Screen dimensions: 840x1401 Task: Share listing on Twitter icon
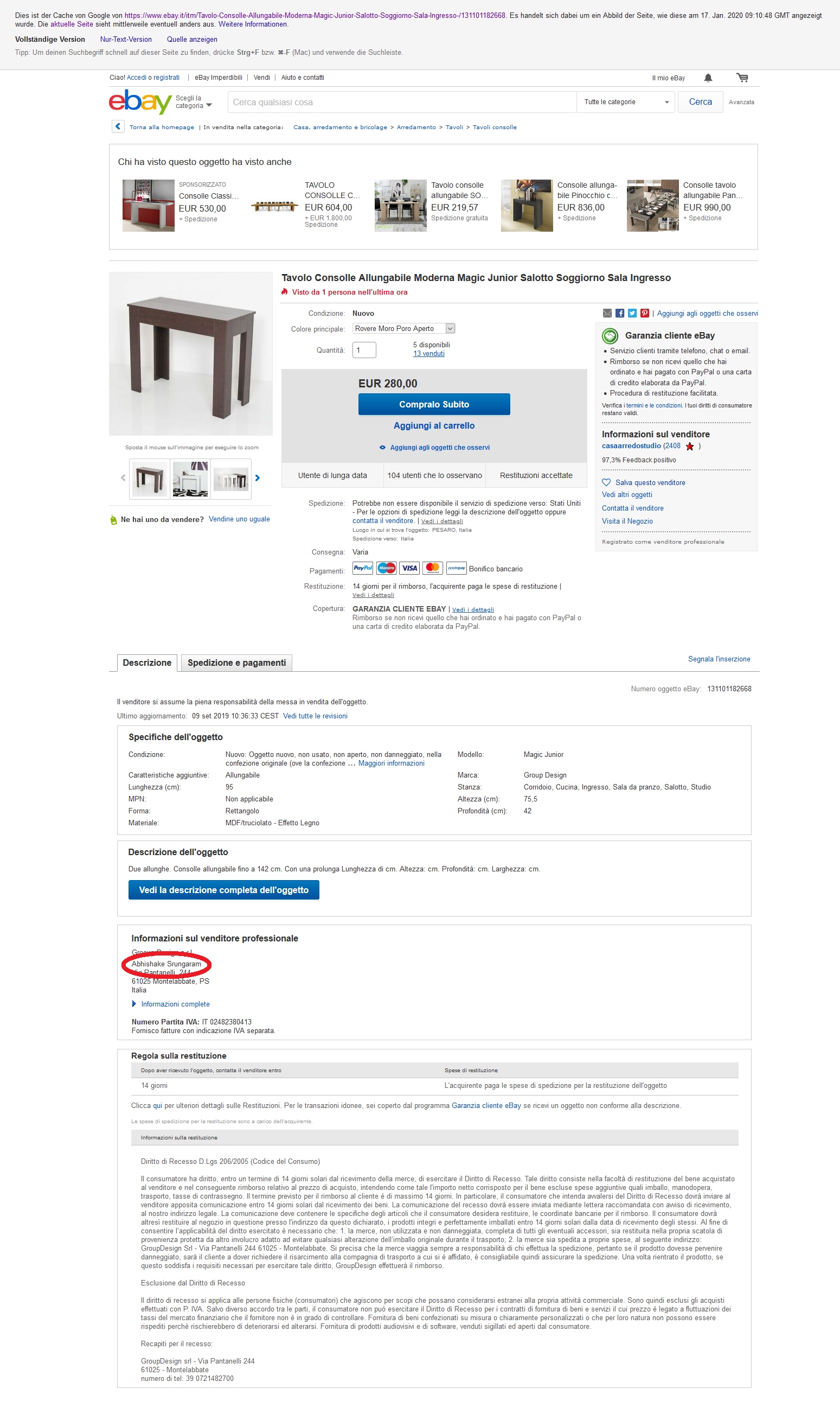point(632,313)
